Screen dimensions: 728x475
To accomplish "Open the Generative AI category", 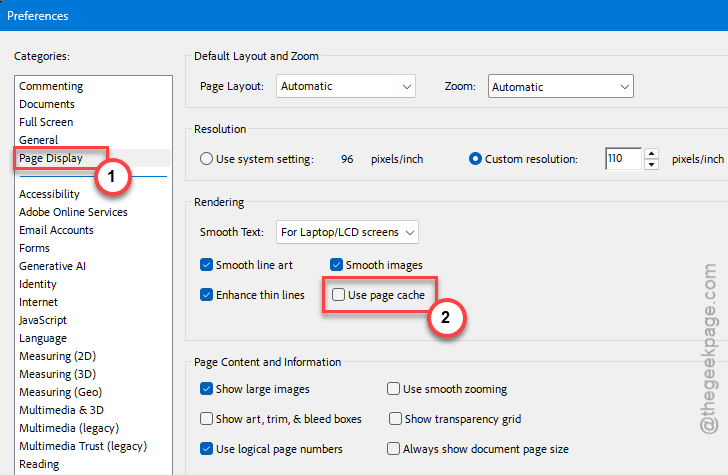I will click(52, 266).
